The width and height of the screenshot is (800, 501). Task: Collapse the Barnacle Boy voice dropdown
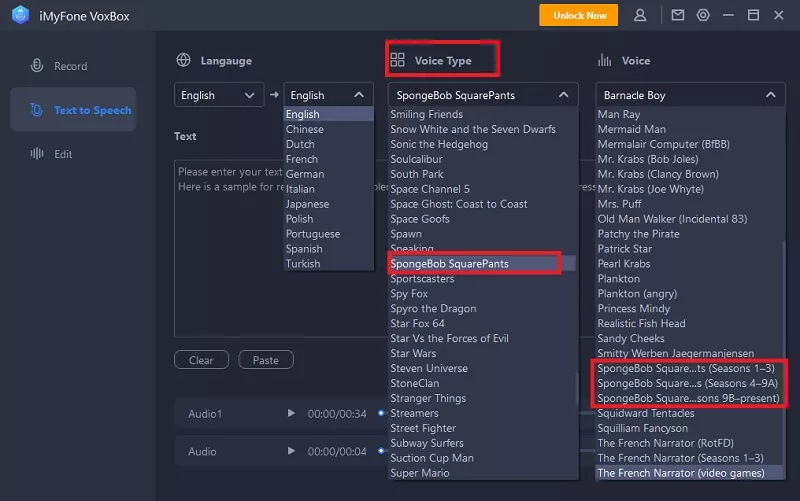tap(690, 95)
